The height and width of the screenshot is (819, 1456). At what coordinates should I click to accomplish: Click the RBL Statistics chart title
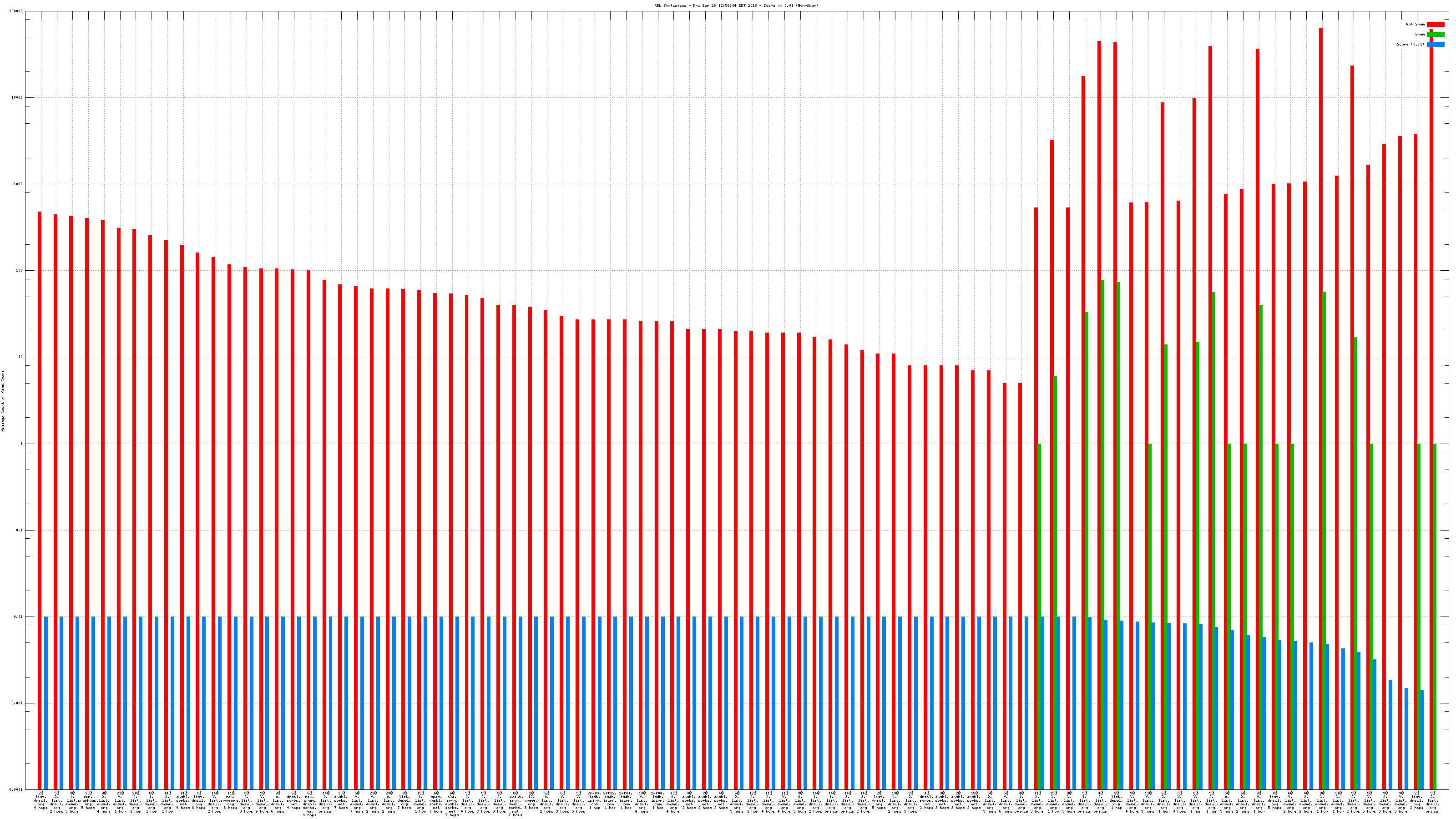coord(736,5)
